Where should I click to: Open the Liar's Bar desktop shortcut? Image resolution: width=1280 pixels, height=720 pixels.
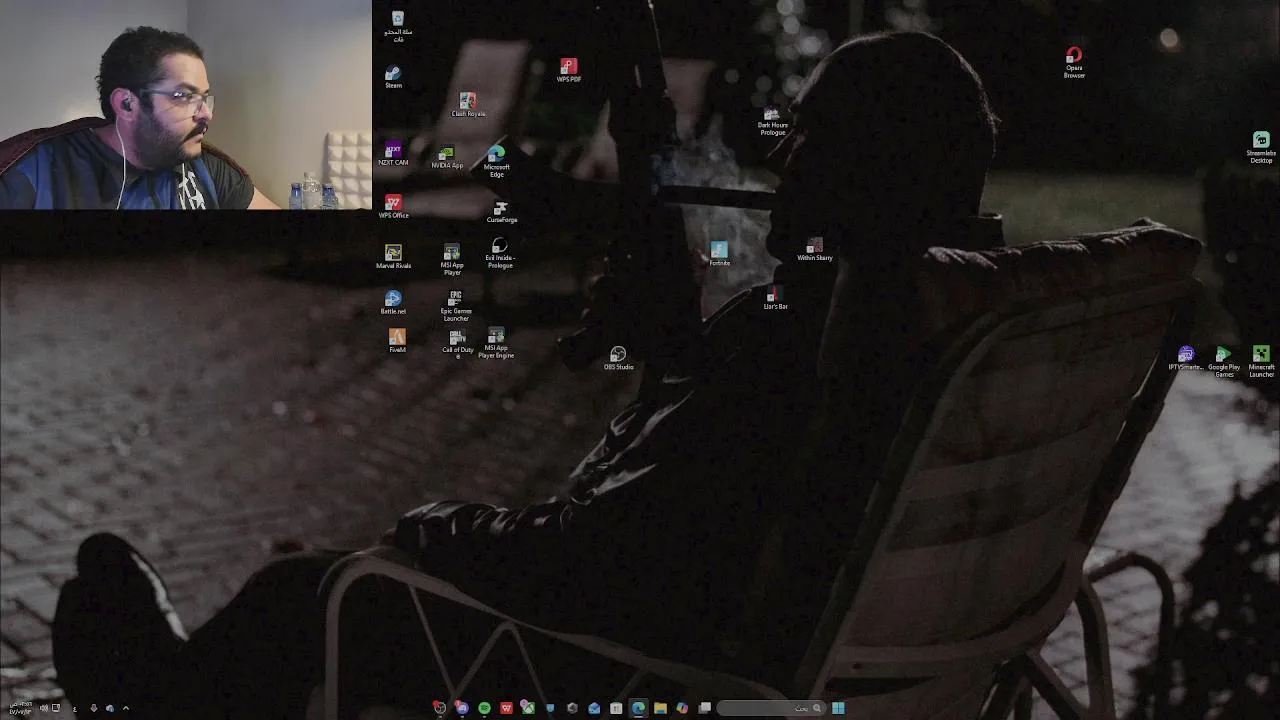(x=775, y=298)
